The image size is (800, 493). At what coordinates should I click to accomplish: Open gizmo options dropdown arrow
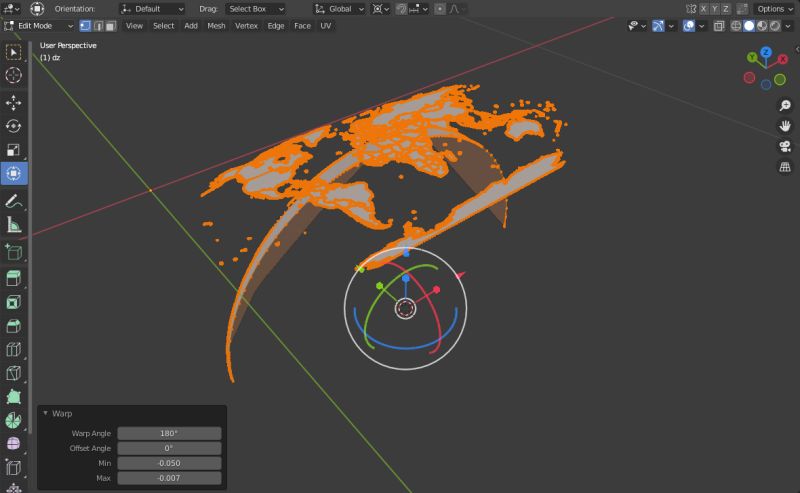point(671,26)
